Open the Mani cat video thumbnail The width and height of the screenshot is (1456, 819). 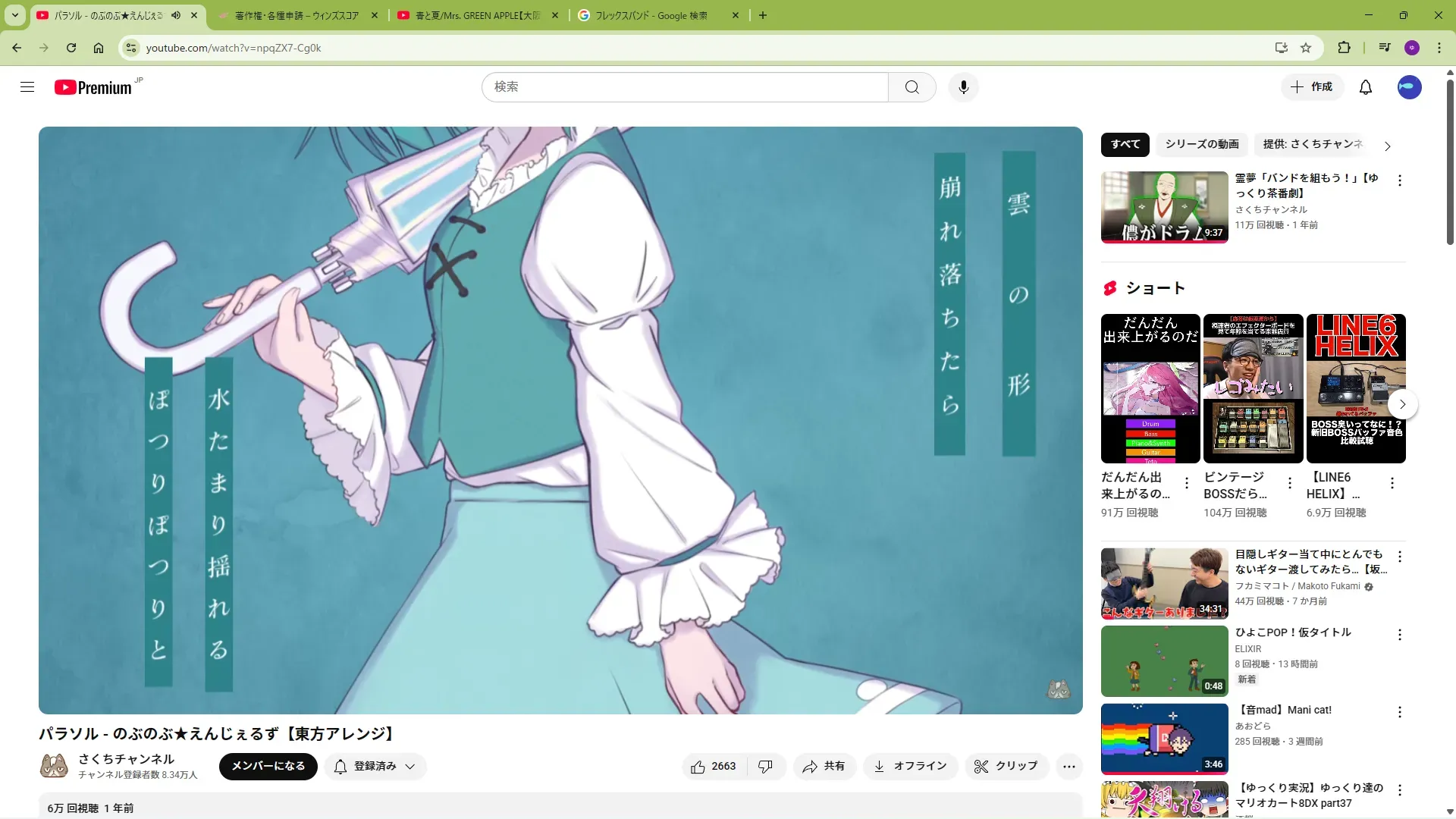[1164, 739]
